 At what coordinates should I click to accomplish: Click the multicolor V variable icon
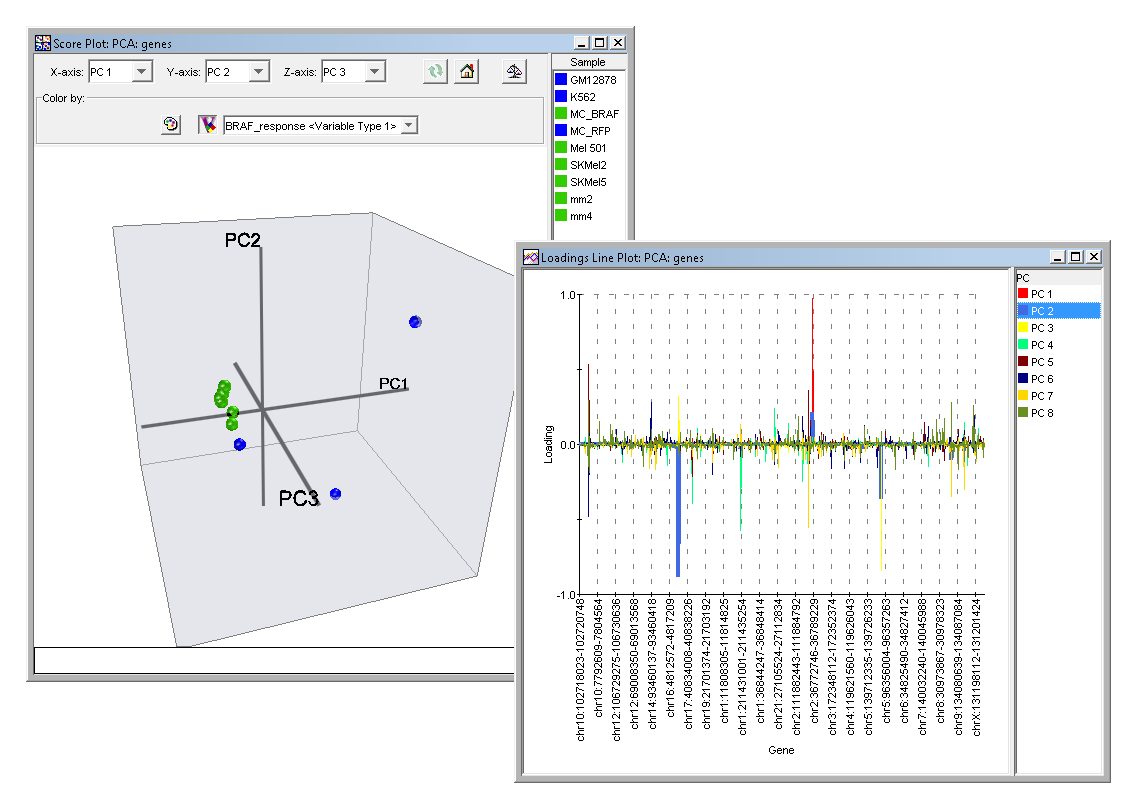[208, 125]
